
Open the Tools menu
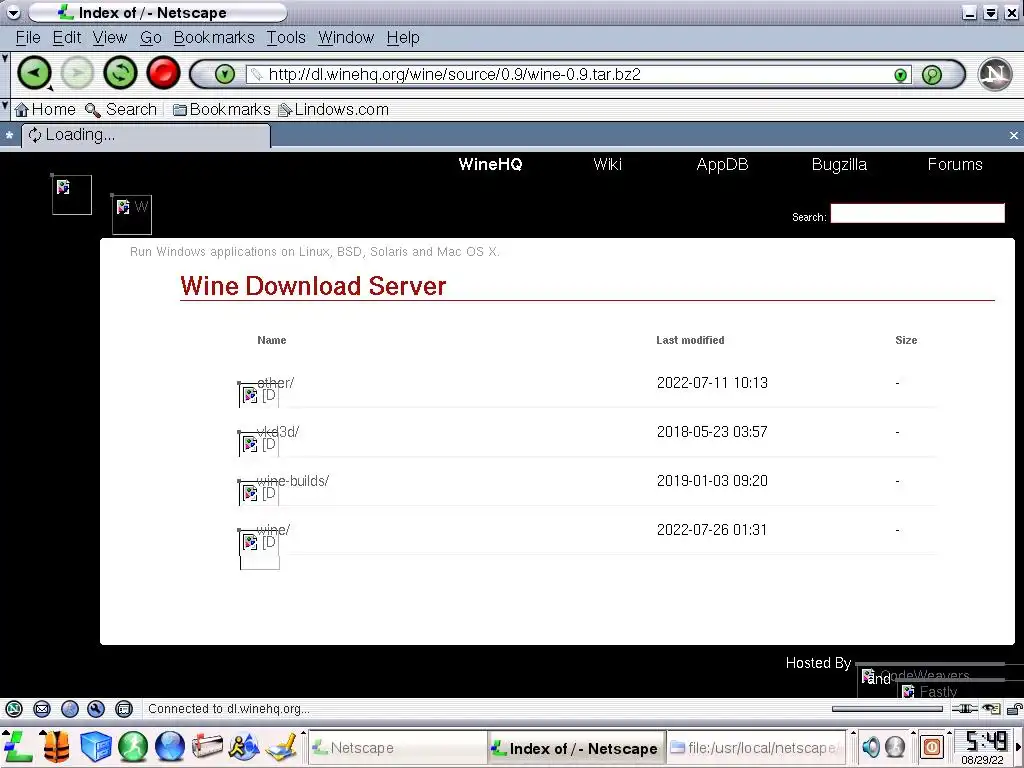coord(286,38)
